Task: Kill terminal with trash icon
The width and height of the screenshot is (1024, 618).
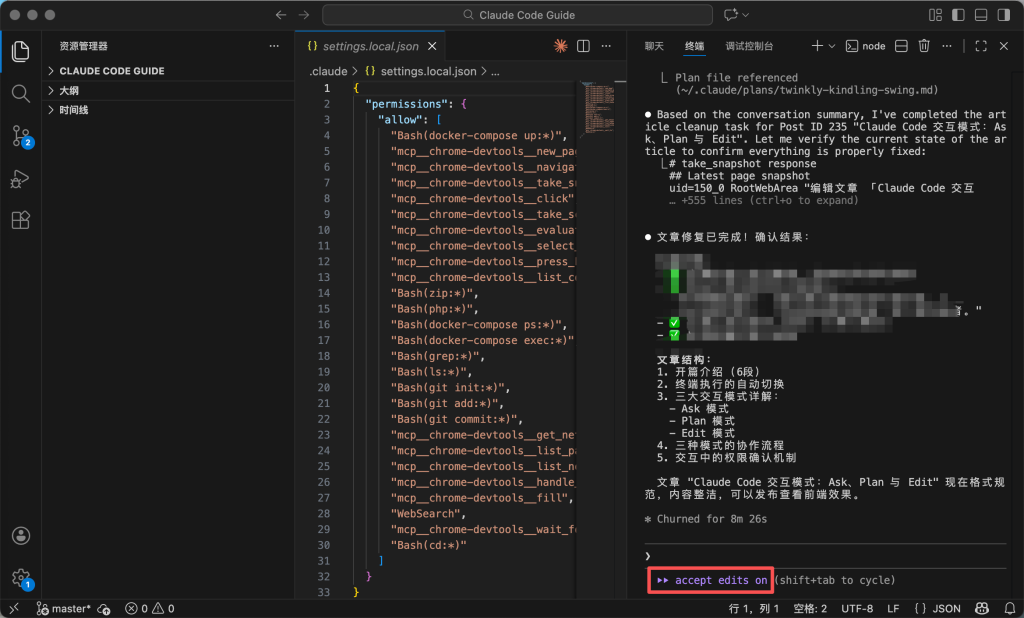Action: pyautogui.click(x=924, y=46)
